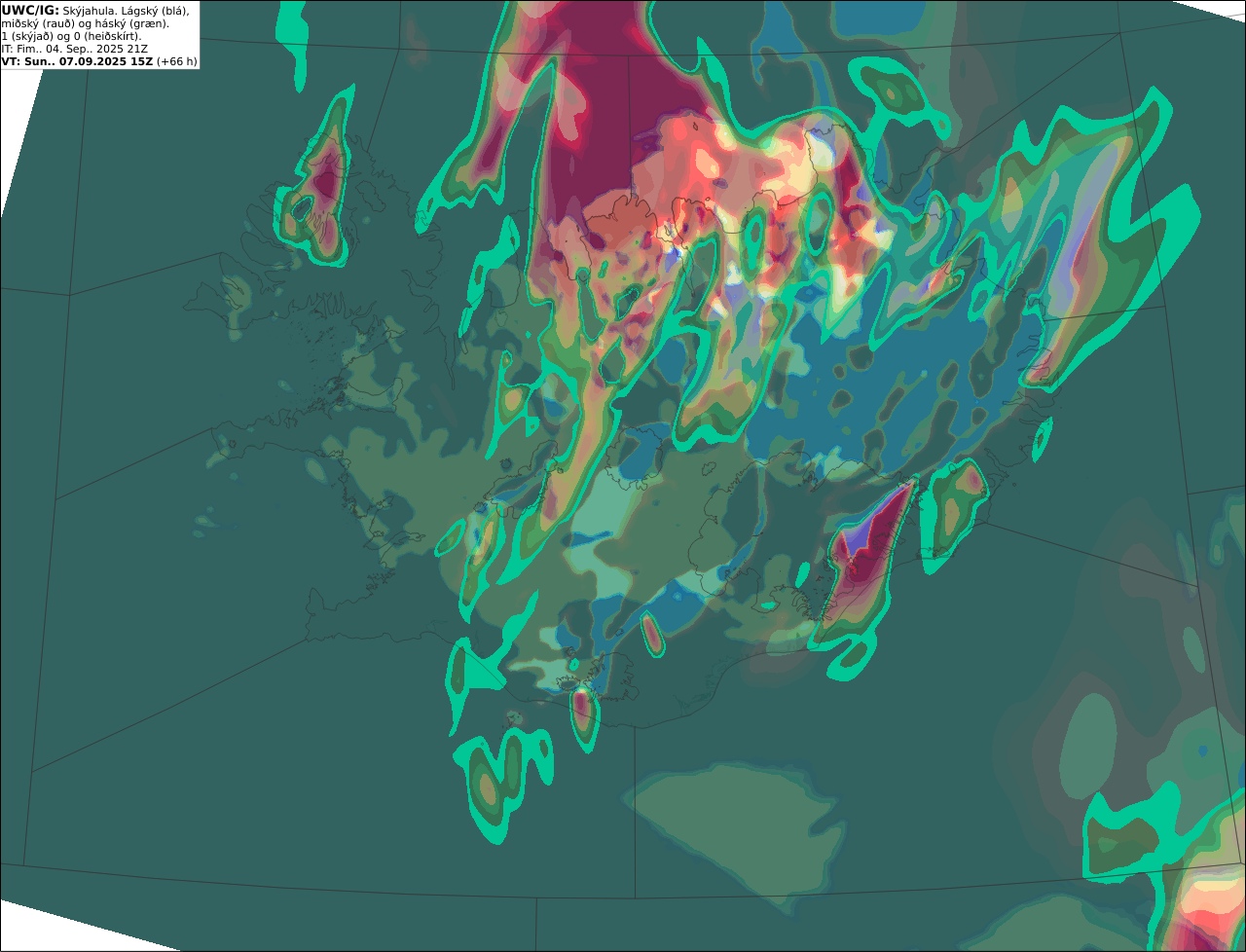Screen dimensions: 1246x952
Task: Select the "(+66 h)" forecast offset text
Action: click(x=177, y=61)
